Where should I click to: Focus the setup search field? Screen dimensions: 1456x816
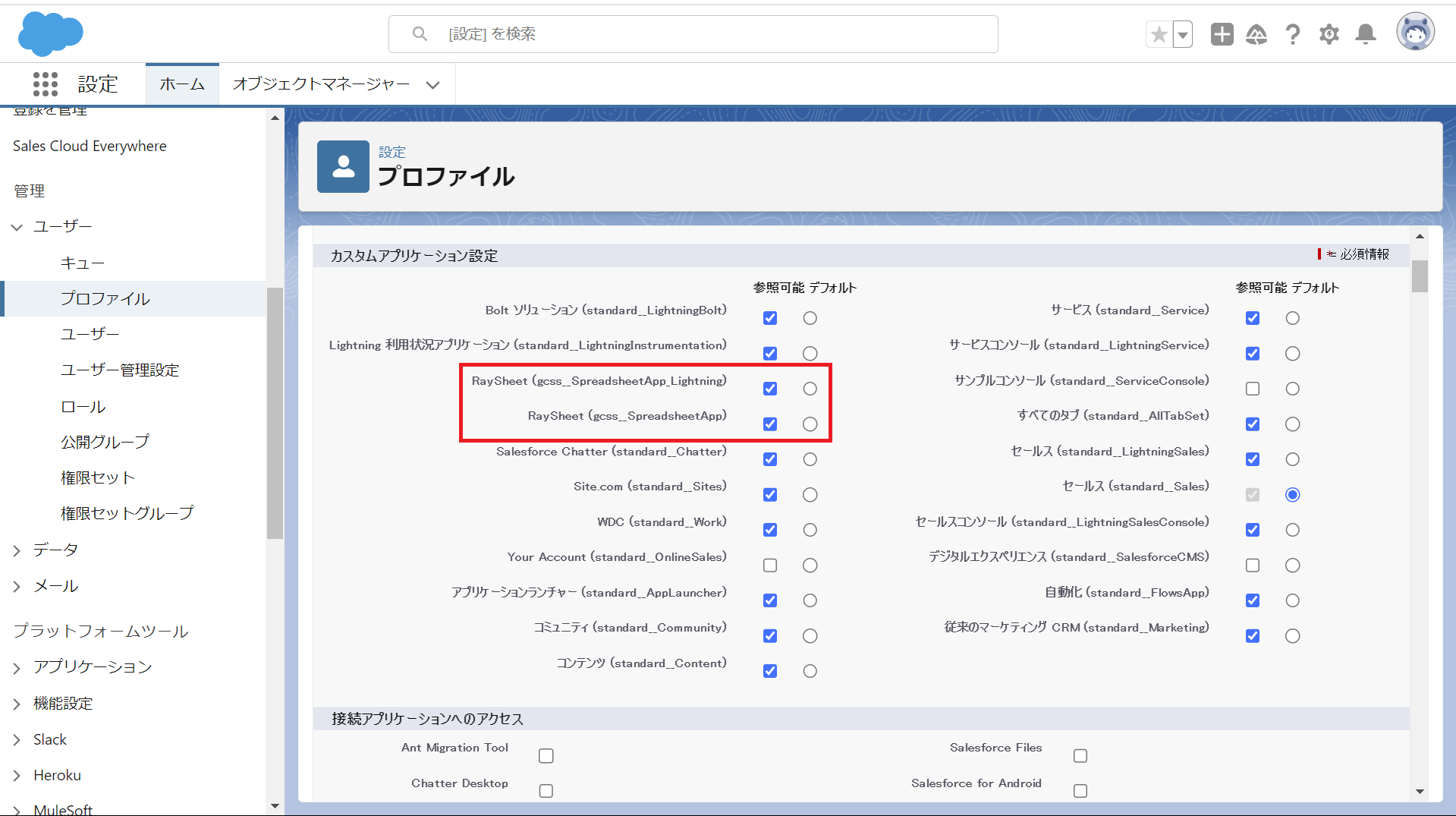693,34
